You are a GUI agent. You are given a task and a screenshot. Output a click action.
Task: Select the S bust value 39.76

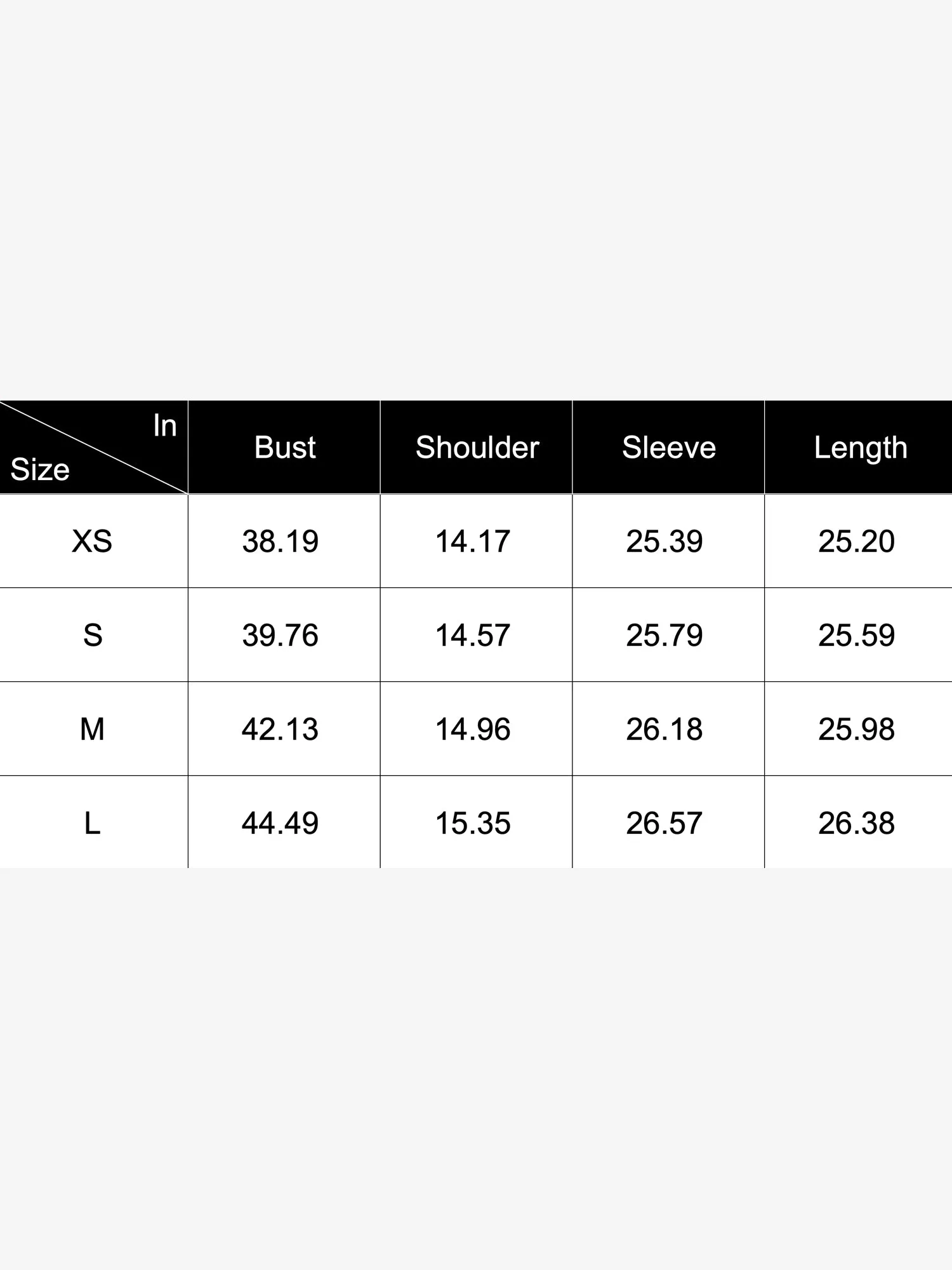(x=280, y=636)
